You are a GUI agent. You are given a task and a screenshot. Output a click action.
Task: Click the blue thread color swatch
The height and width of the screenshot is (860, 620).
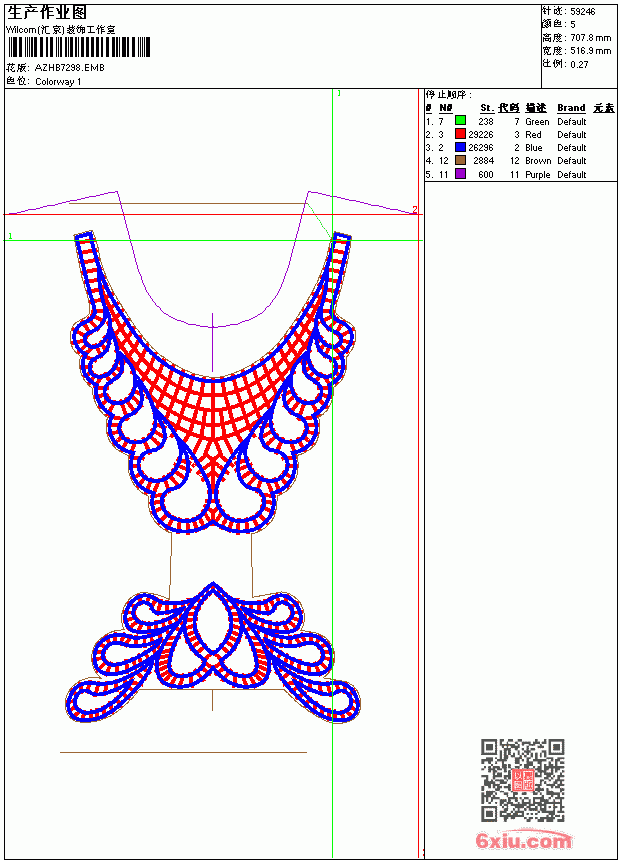pyautogui.click(x=460, y=147)
